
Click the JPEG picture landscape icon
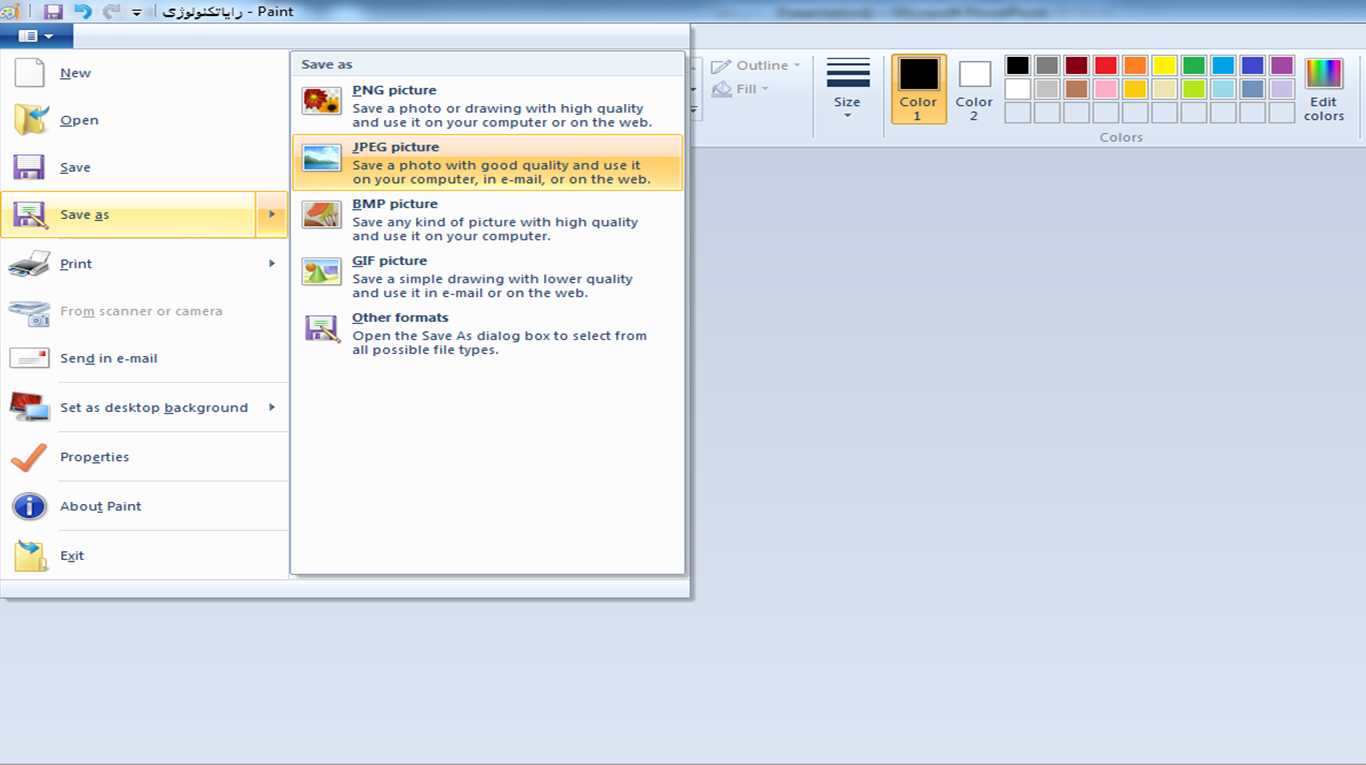(321, 158)
